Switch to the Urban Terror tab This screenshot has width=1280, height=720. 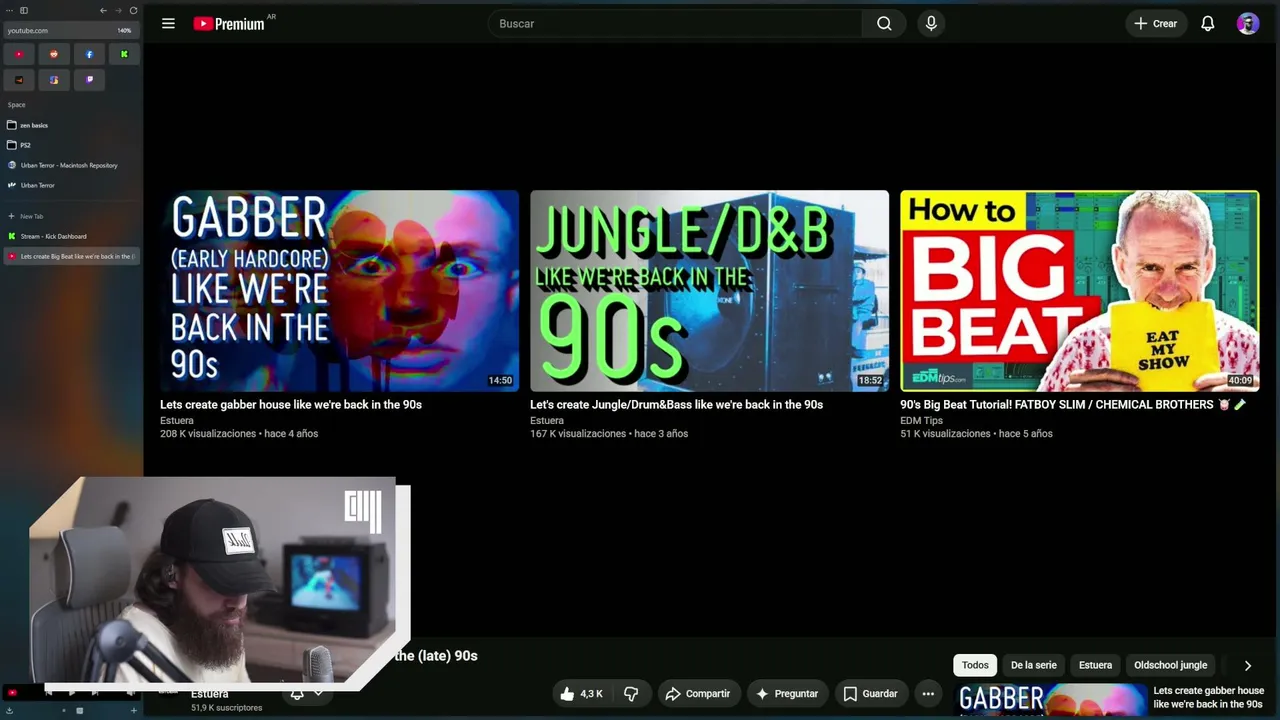[70, 185]
